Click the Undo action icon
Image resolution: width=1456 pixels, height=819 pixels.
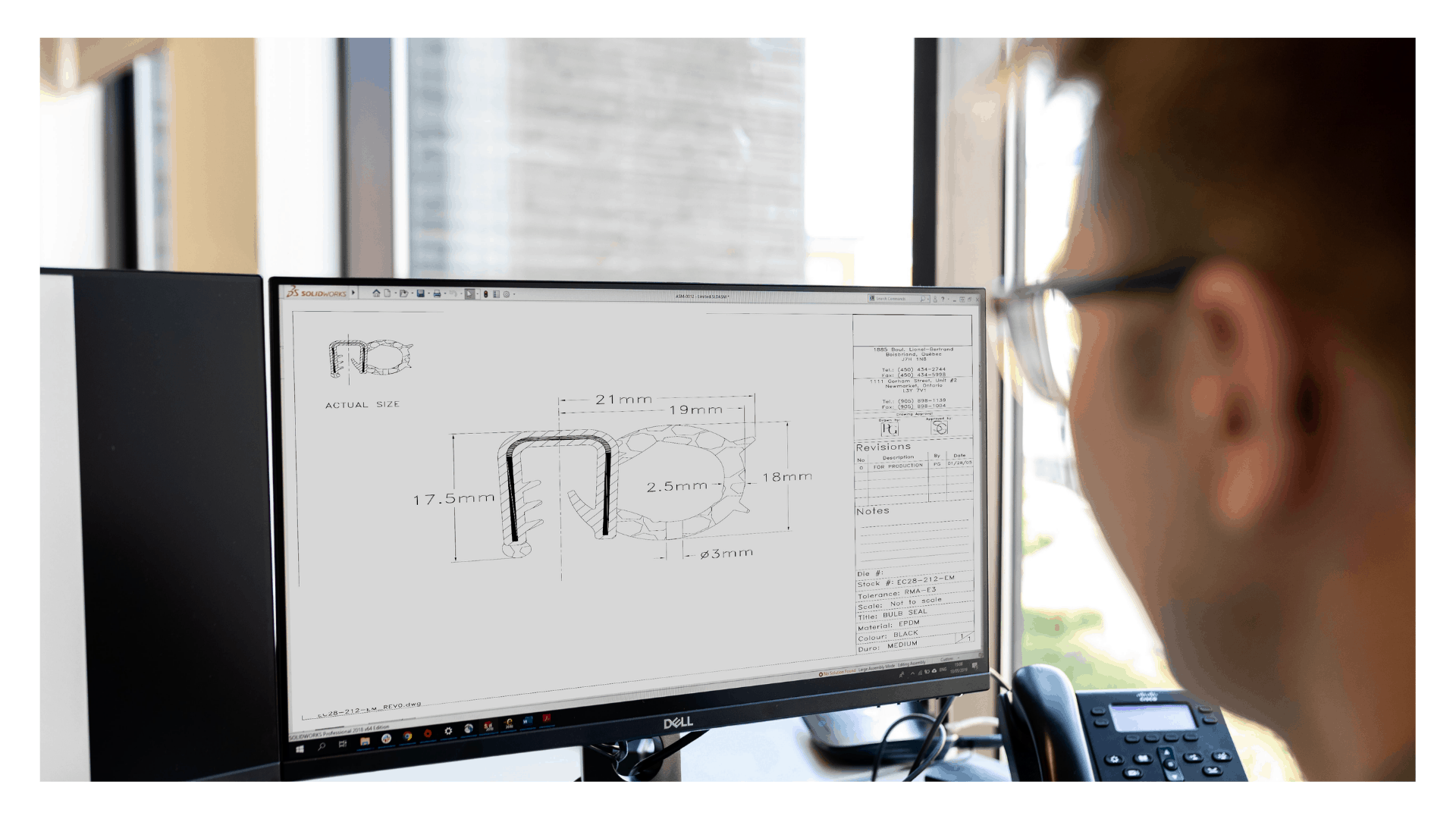454,294
